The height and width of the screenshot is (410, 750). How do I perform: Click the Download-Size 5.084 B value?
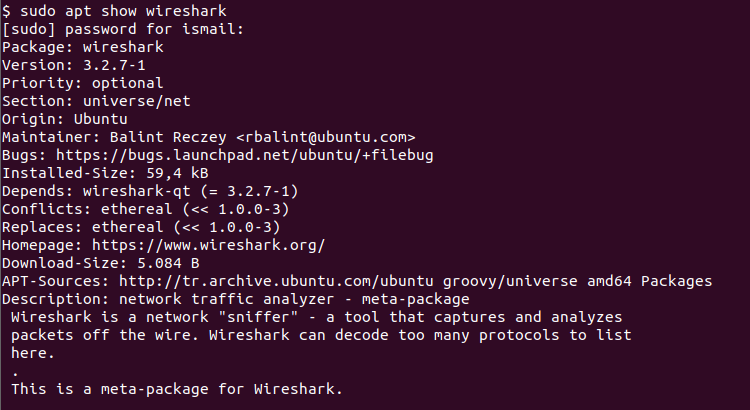168,263
